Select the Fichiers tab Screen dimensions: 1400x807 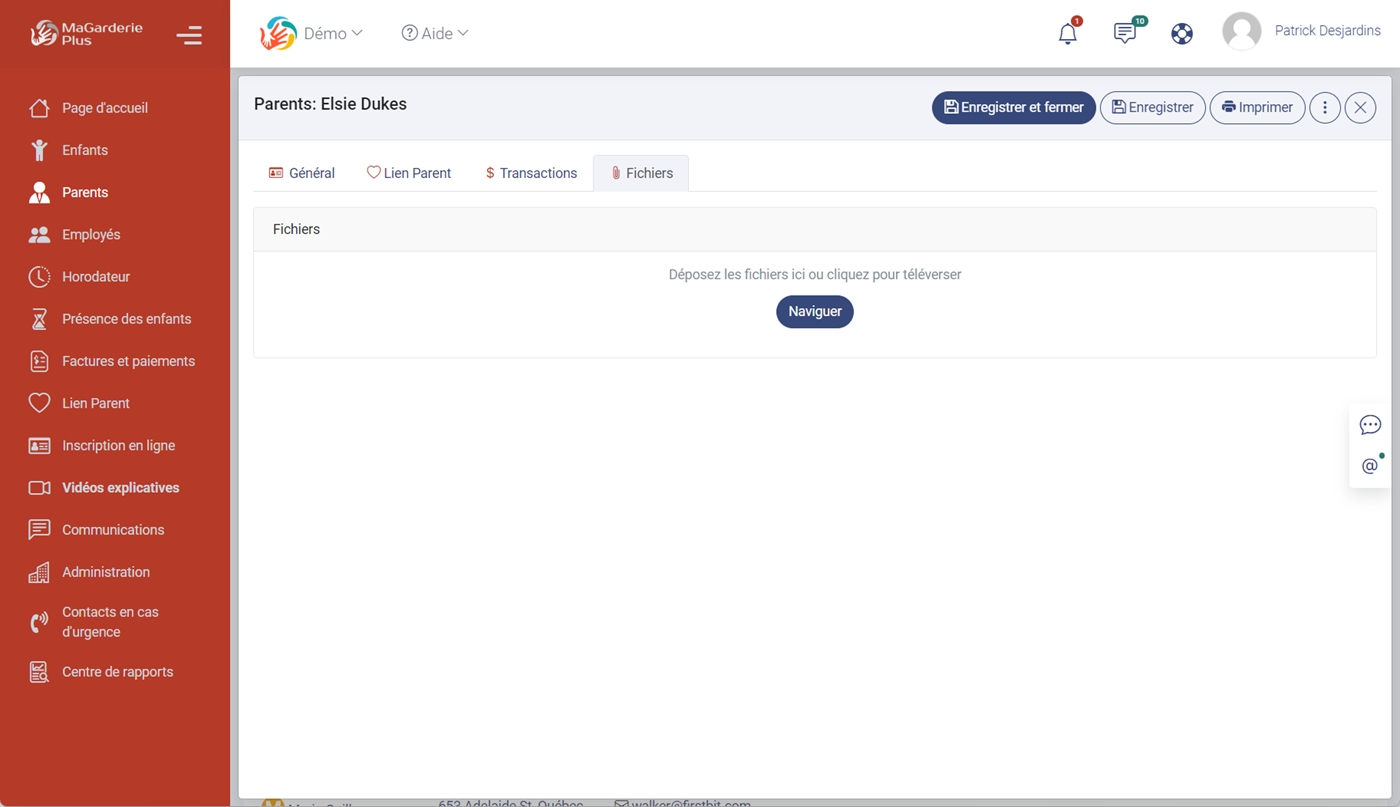coord(641,173)
